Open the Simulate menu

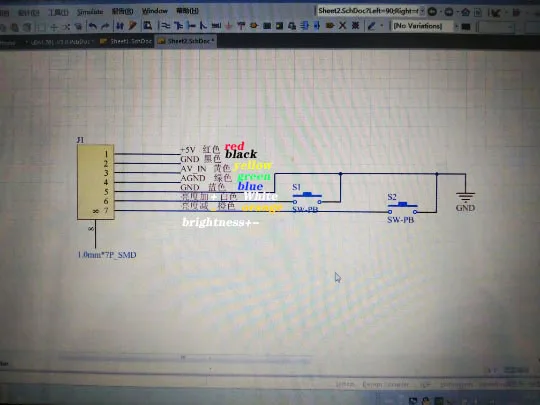click(x=90, y=12)
